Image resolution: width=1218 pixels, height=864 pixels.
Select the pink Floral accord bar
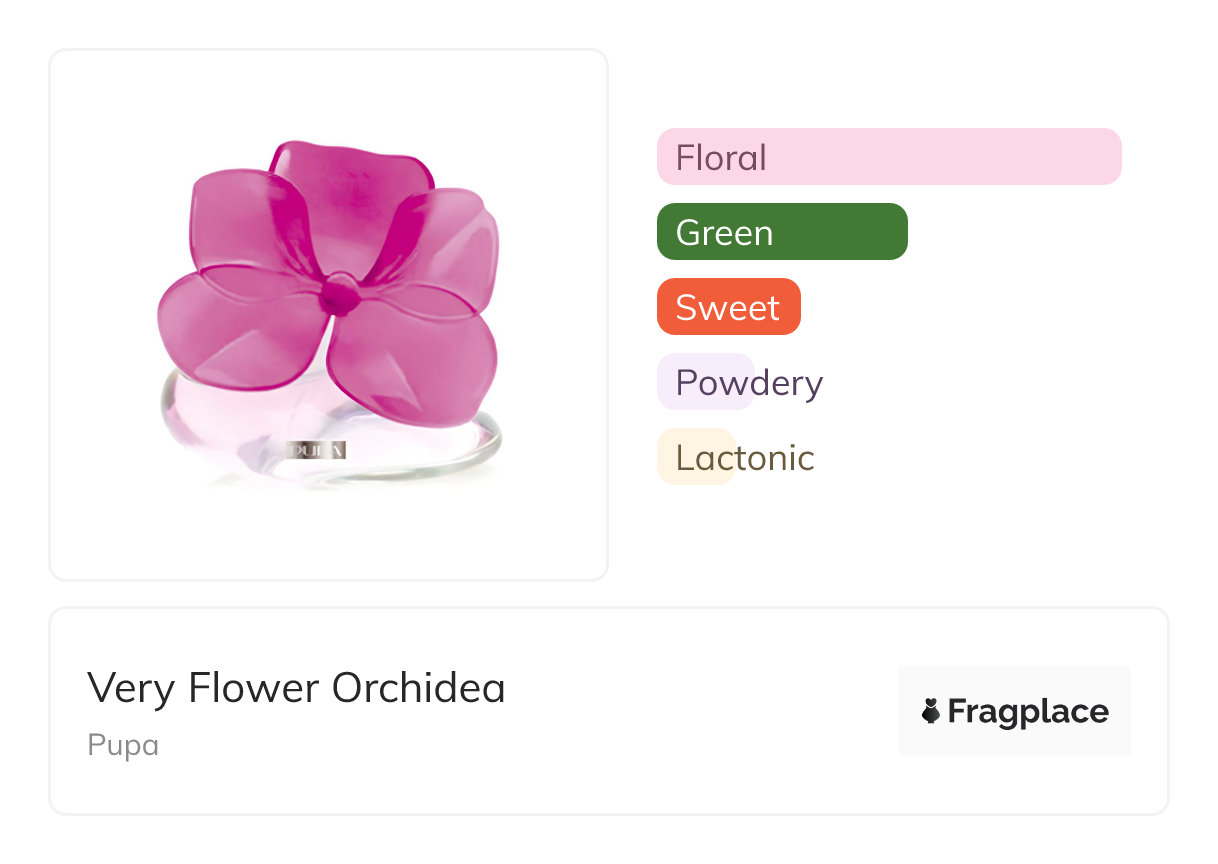pyautogui.click(x=888, y=157)
